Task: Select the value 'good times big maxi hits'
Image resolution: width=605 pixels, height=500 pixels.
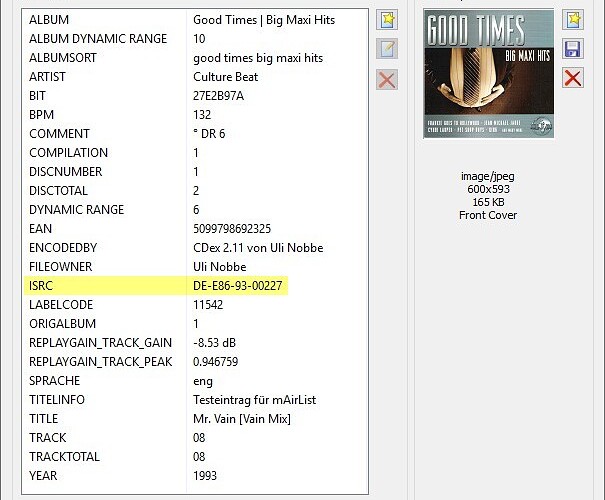Action: [x=258, y=58]
